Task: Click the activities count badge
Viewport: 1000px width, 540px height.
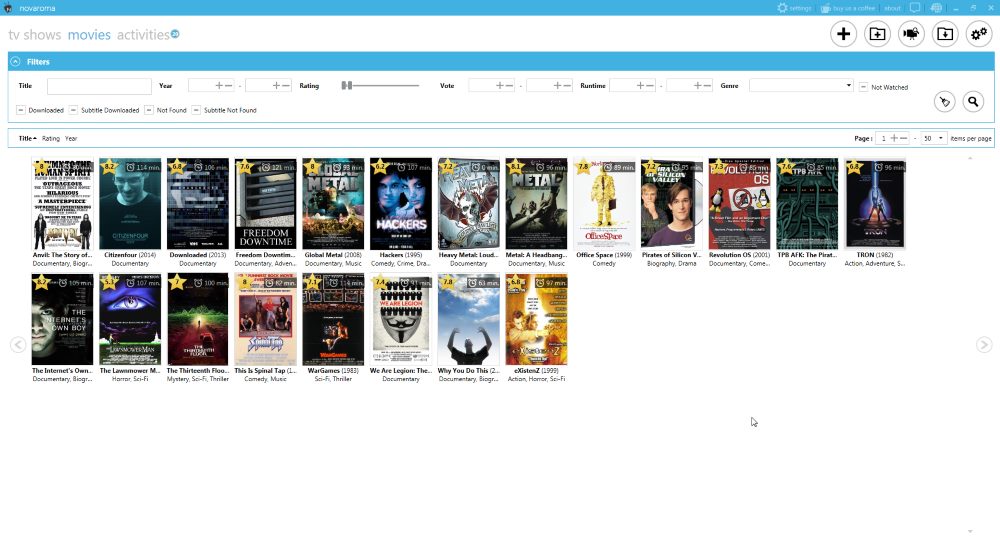Action: 175,34
